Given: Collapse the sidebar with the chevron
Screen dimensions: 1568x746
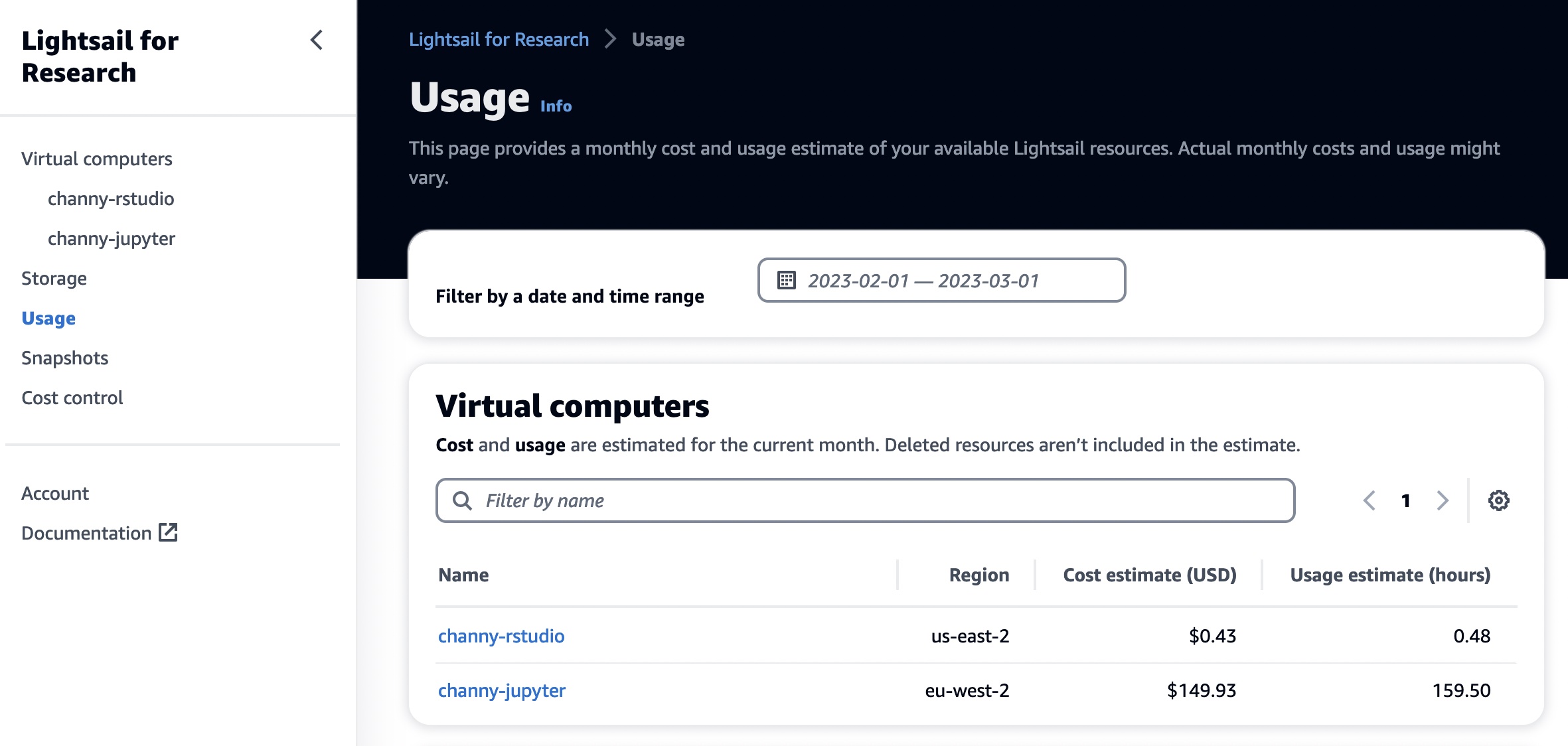Looking at the screenshot, I should click(x=317, y=40).
